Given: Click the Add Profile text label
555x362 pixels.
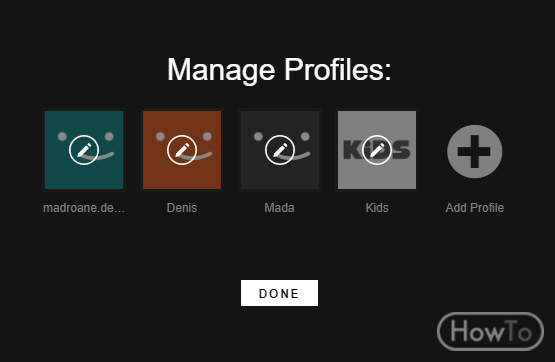Looking at the screenshot, I should [475, 208].
